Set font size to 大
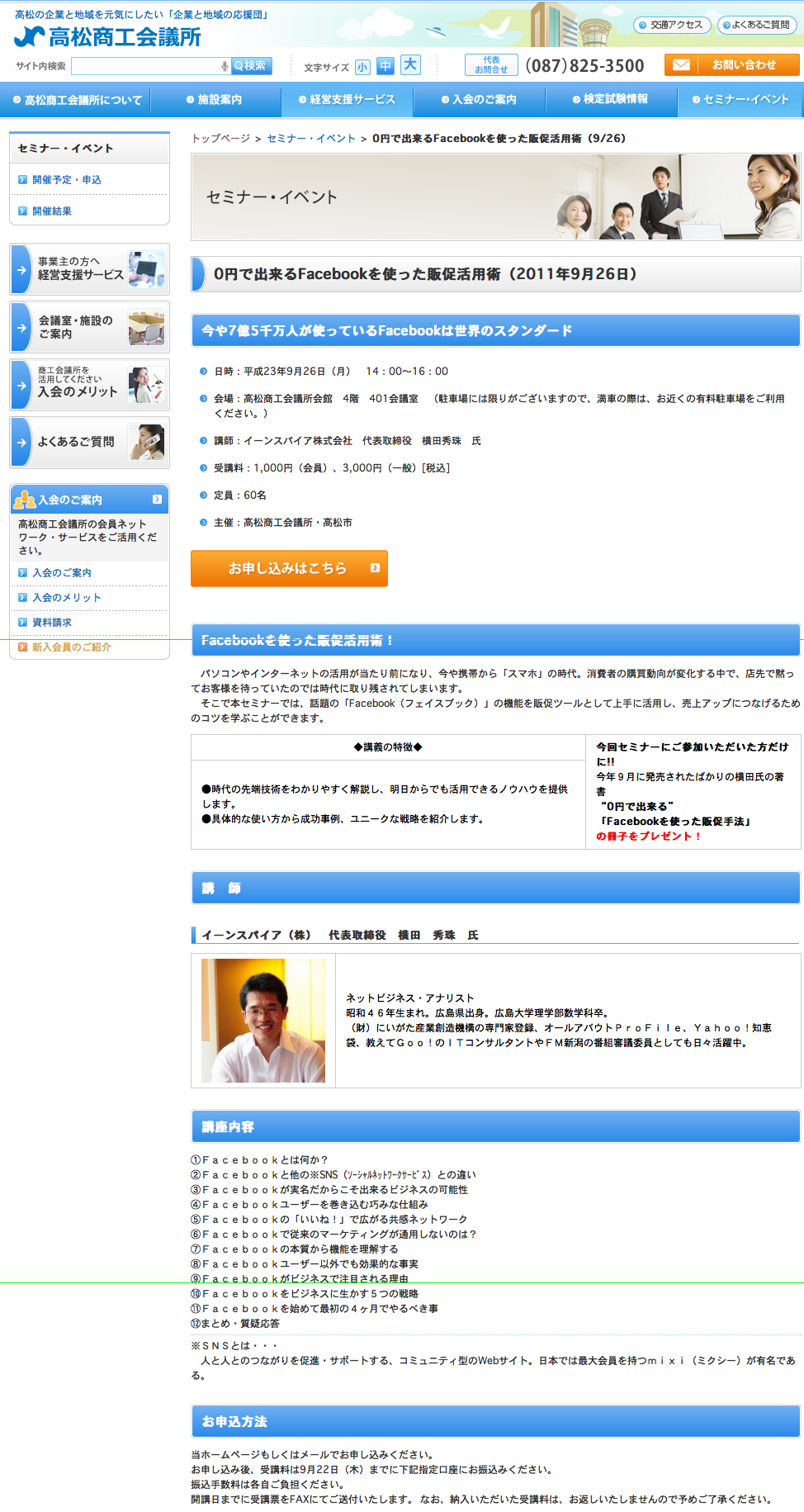 pos(410,64)
